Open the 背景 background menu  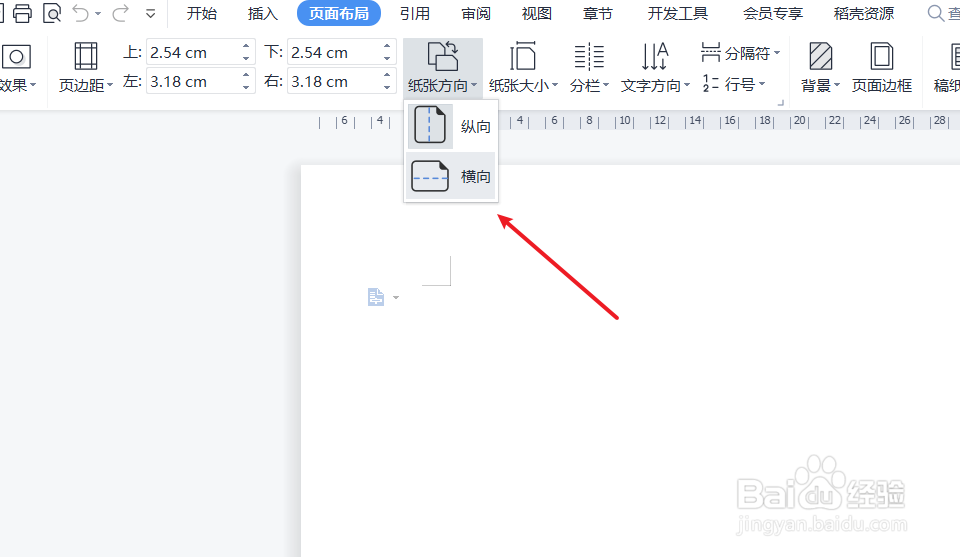pos(820,68)
